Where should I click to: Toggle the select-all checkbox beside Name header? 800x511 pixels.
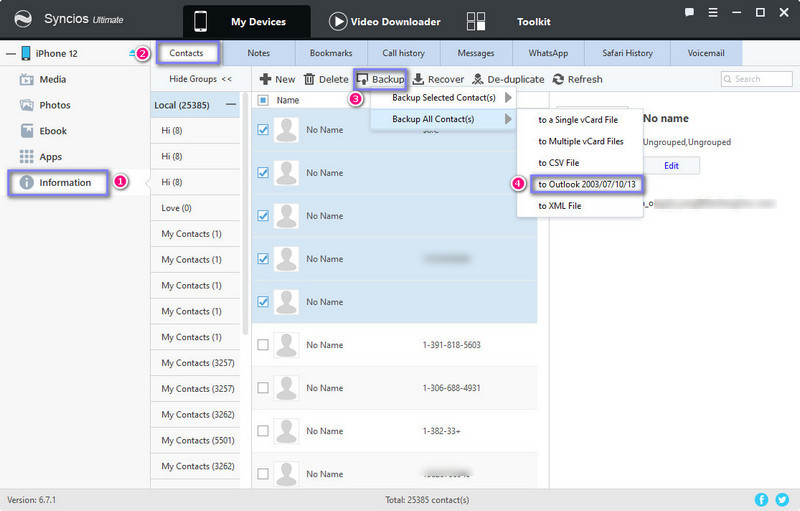263,100
